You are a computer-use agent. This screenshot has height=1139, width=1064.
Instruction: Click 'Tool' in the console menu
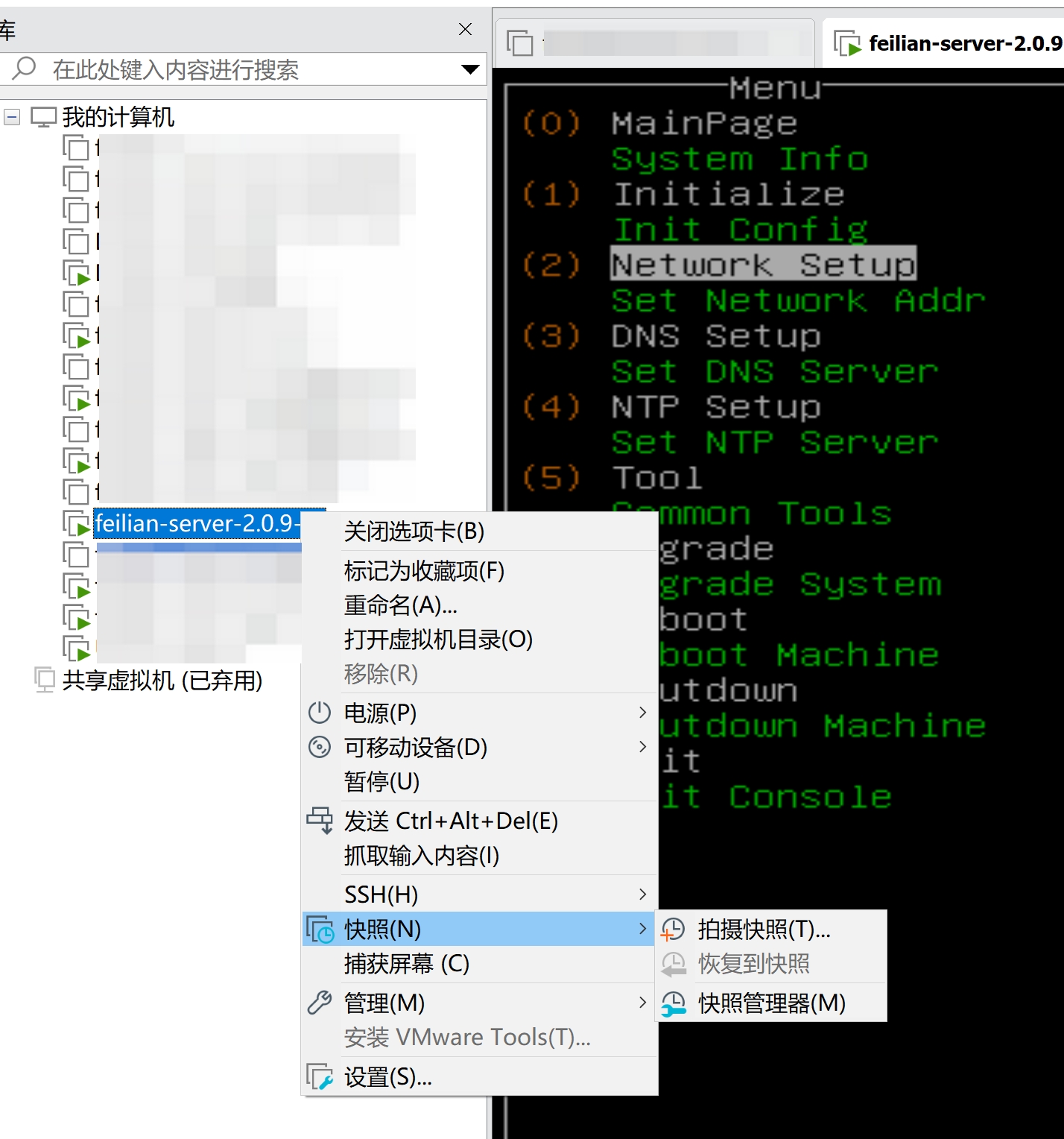[657, 477]
